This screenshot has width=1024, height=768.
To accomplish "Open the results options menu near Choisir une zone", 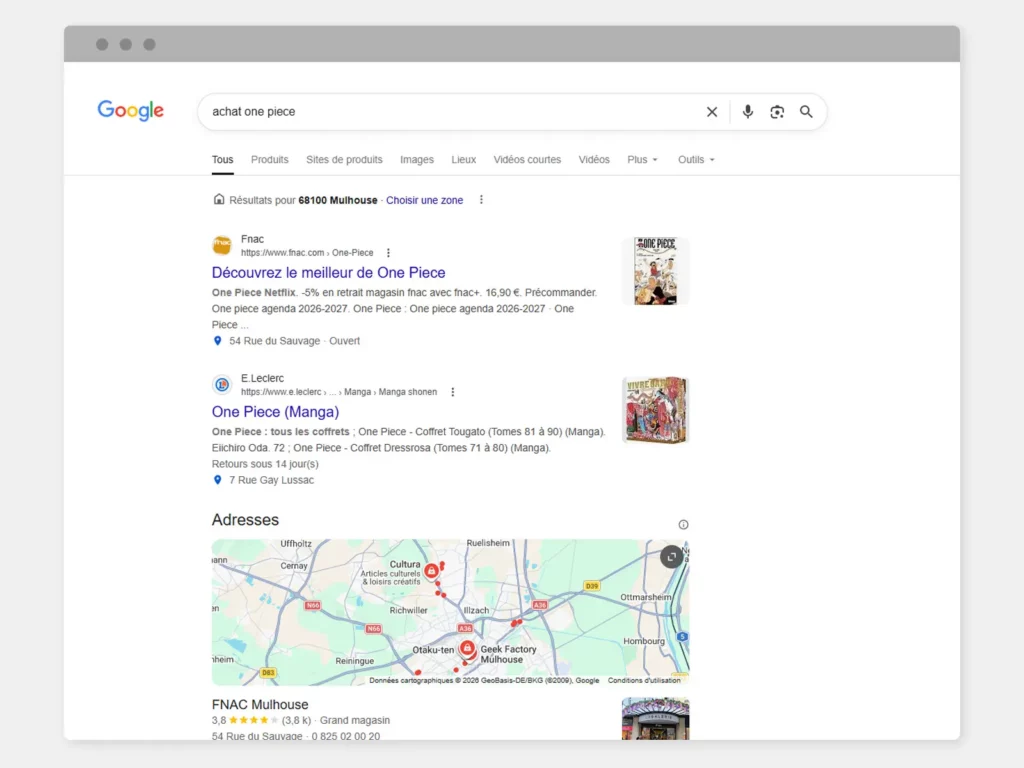I will [481, 200].
